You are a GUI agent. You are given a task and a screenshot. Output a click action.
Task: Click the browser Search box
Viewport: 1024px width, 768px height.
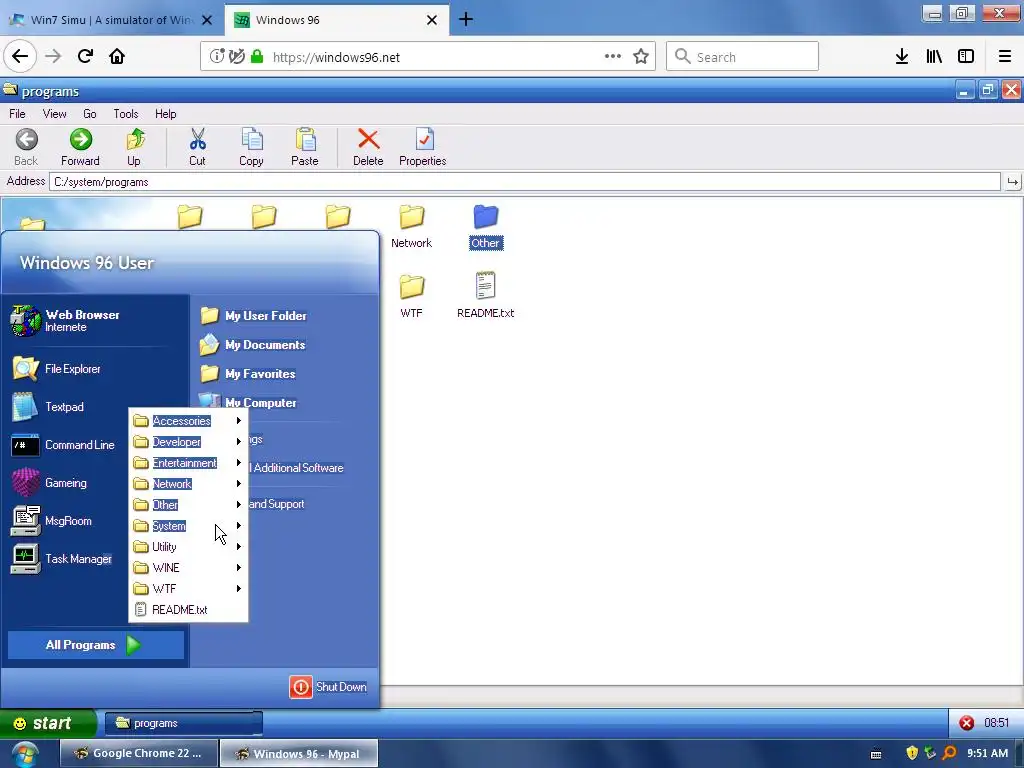pyautogui.click(x=742, y=57)
